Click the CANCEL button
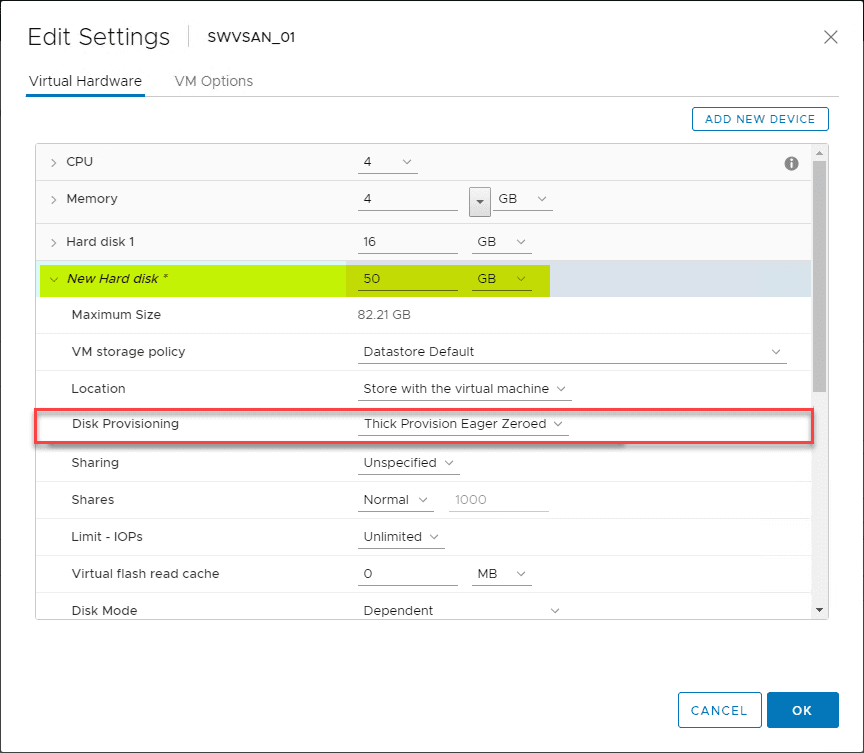The width and height of the screenshot is (864, 753). click(719, 710)
